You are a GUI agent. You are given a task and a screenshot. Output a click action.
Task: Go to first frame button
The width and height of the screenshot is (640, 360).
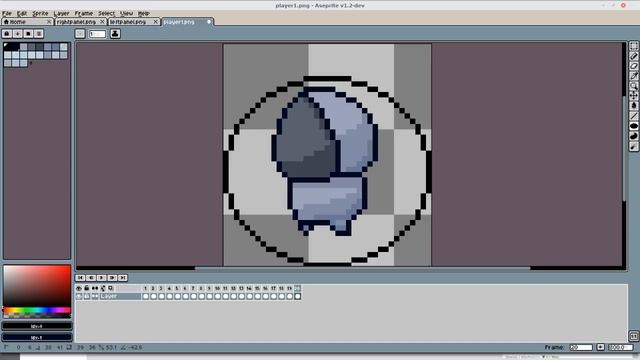[80, 278]
